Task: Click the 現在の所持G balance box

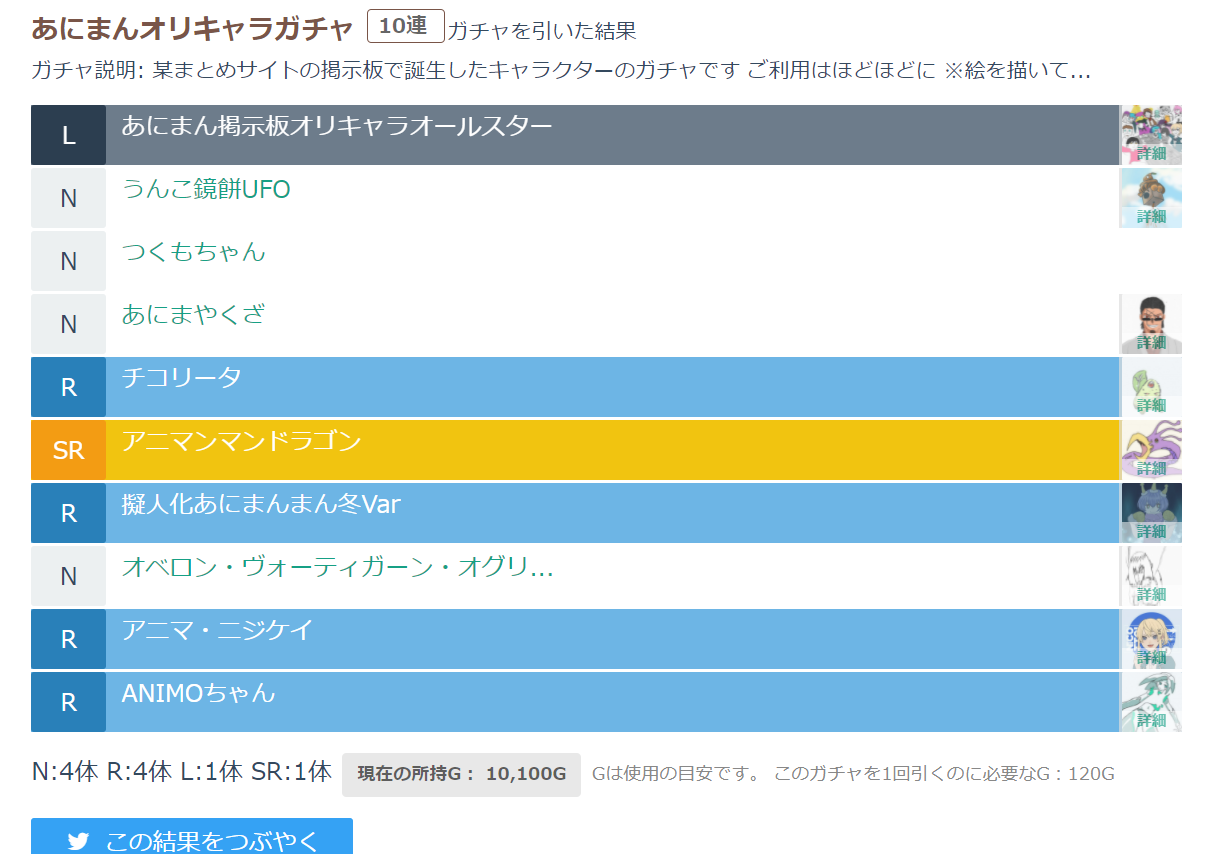Action: 461,774
